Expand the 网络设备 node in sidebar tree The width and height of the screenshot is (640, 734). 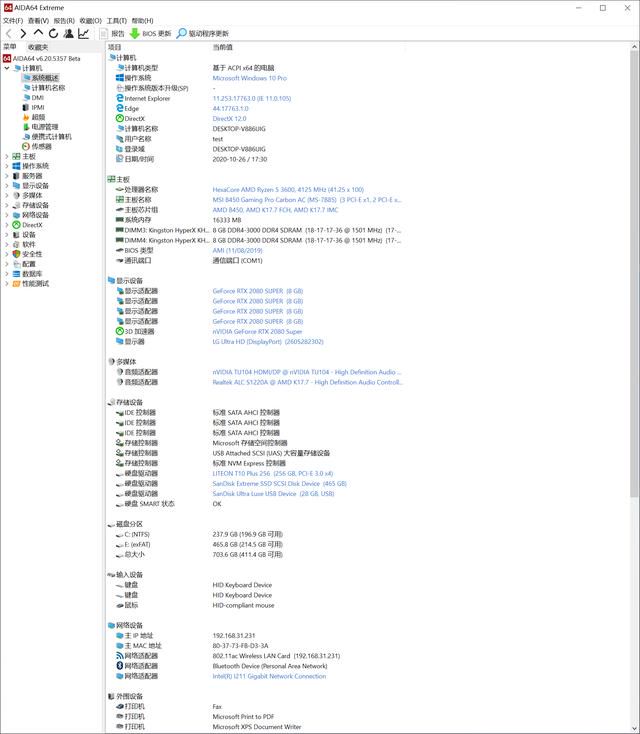(x=7, y=215)
